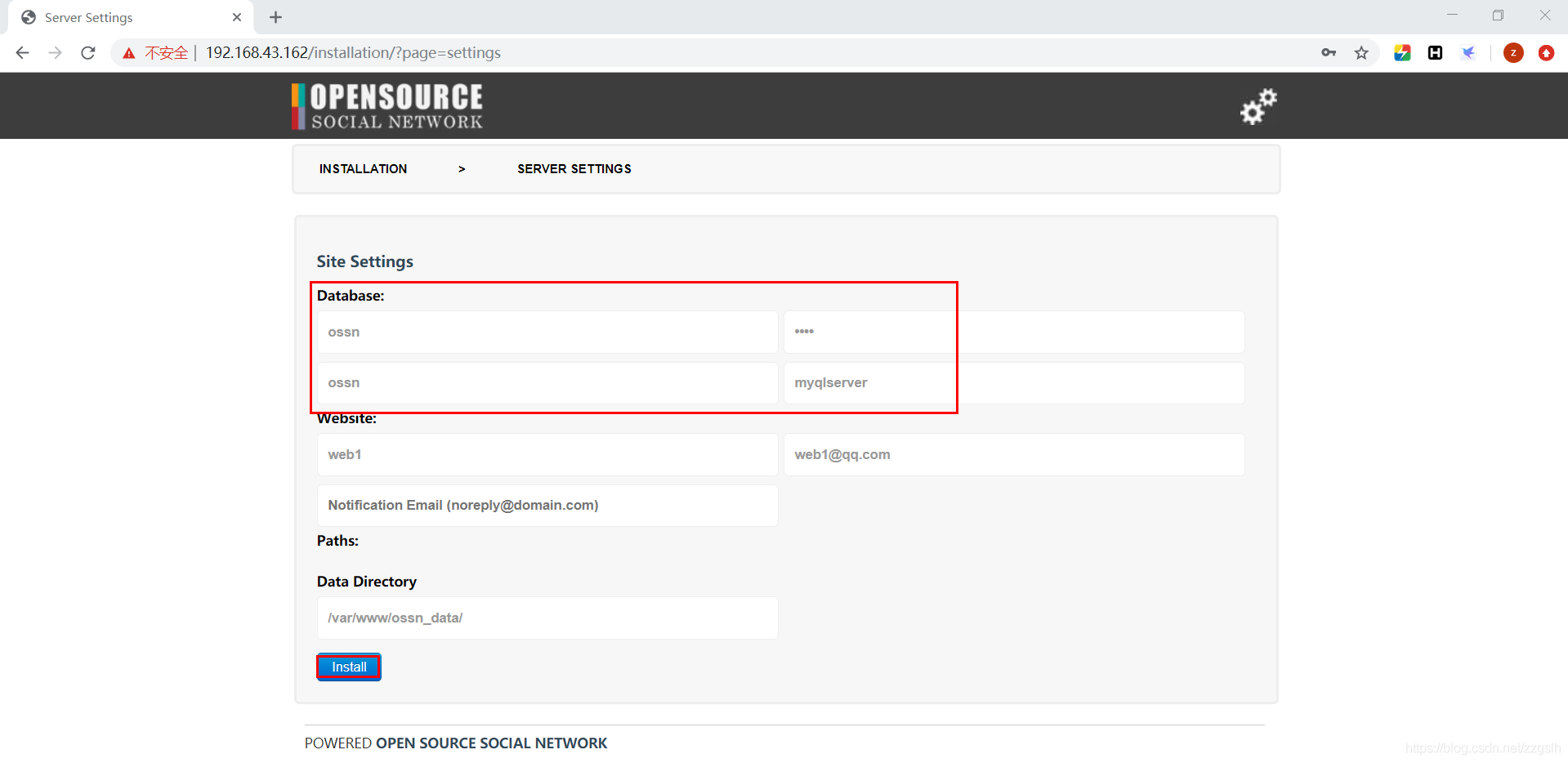This screenshot has height=763, width=1568.
Task: Click the second Database field containing ossn
Action: [x=547, y=382]
